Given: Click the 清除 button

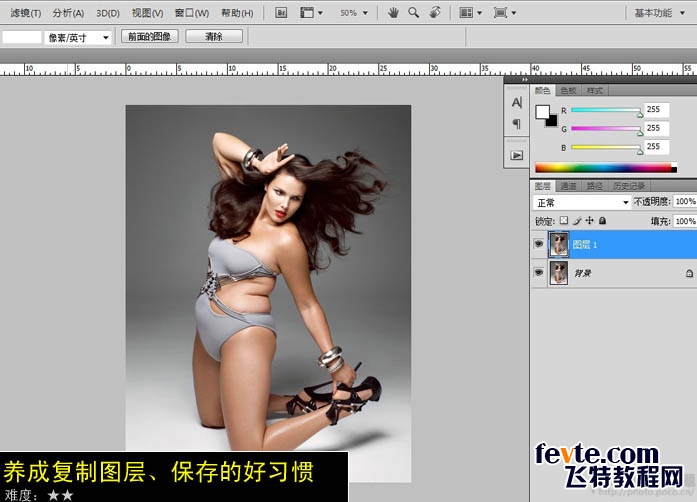Looking at the screenshot, I should [214, 36].
